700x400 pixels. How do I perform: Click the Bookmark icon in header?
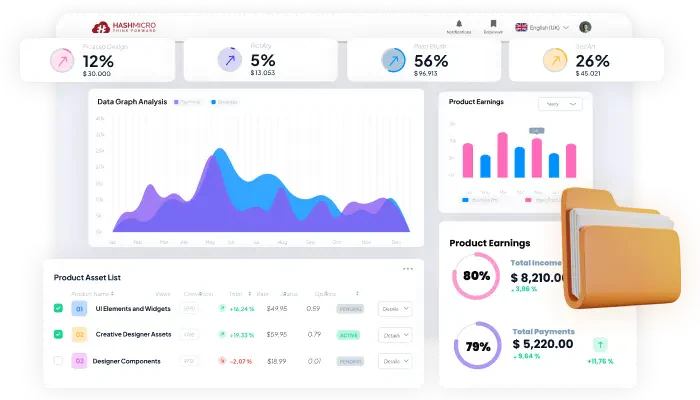pos(493,24)
